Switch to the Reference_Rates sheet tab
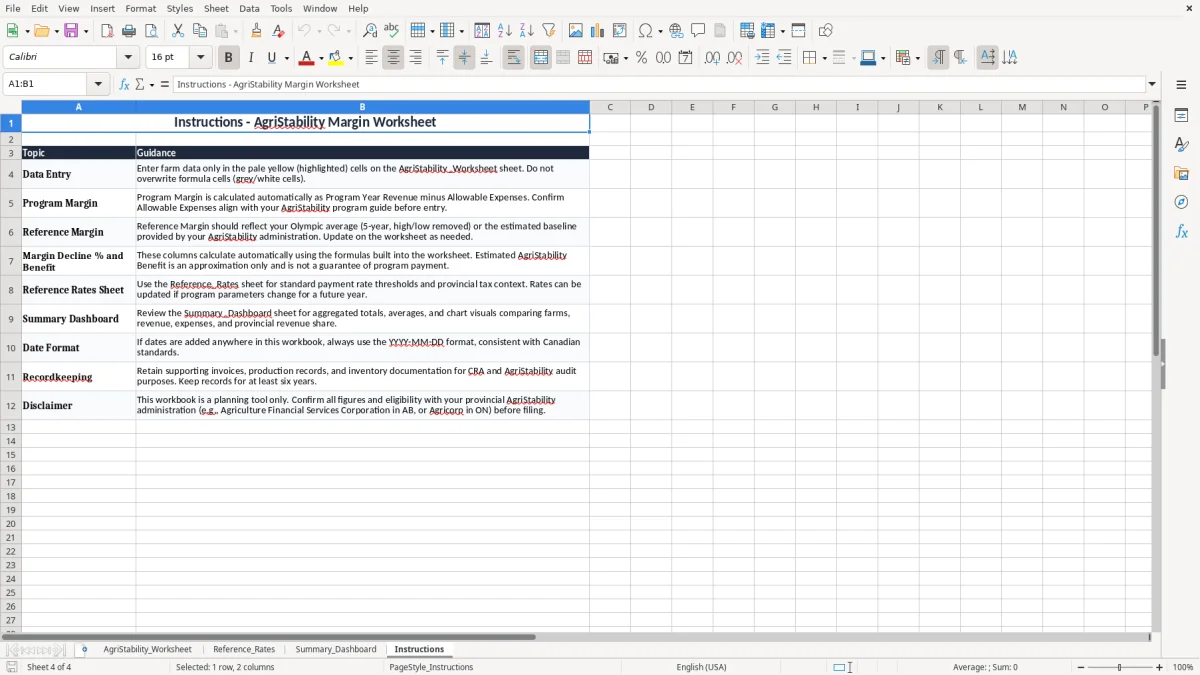 click(244, 650)
